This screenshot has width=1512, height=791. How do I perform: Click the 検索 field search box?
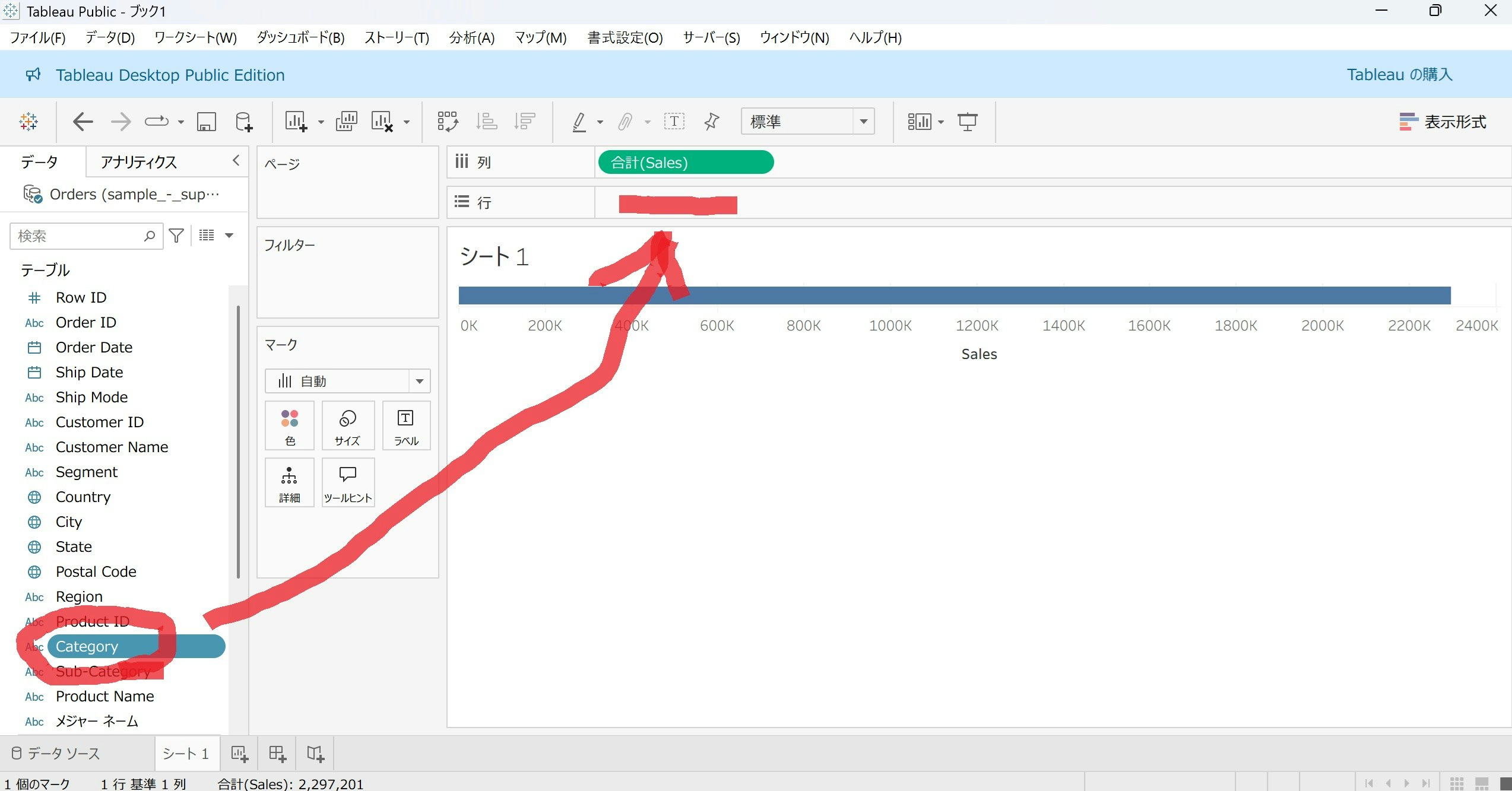pyautogui.click(x=77, y=236)
